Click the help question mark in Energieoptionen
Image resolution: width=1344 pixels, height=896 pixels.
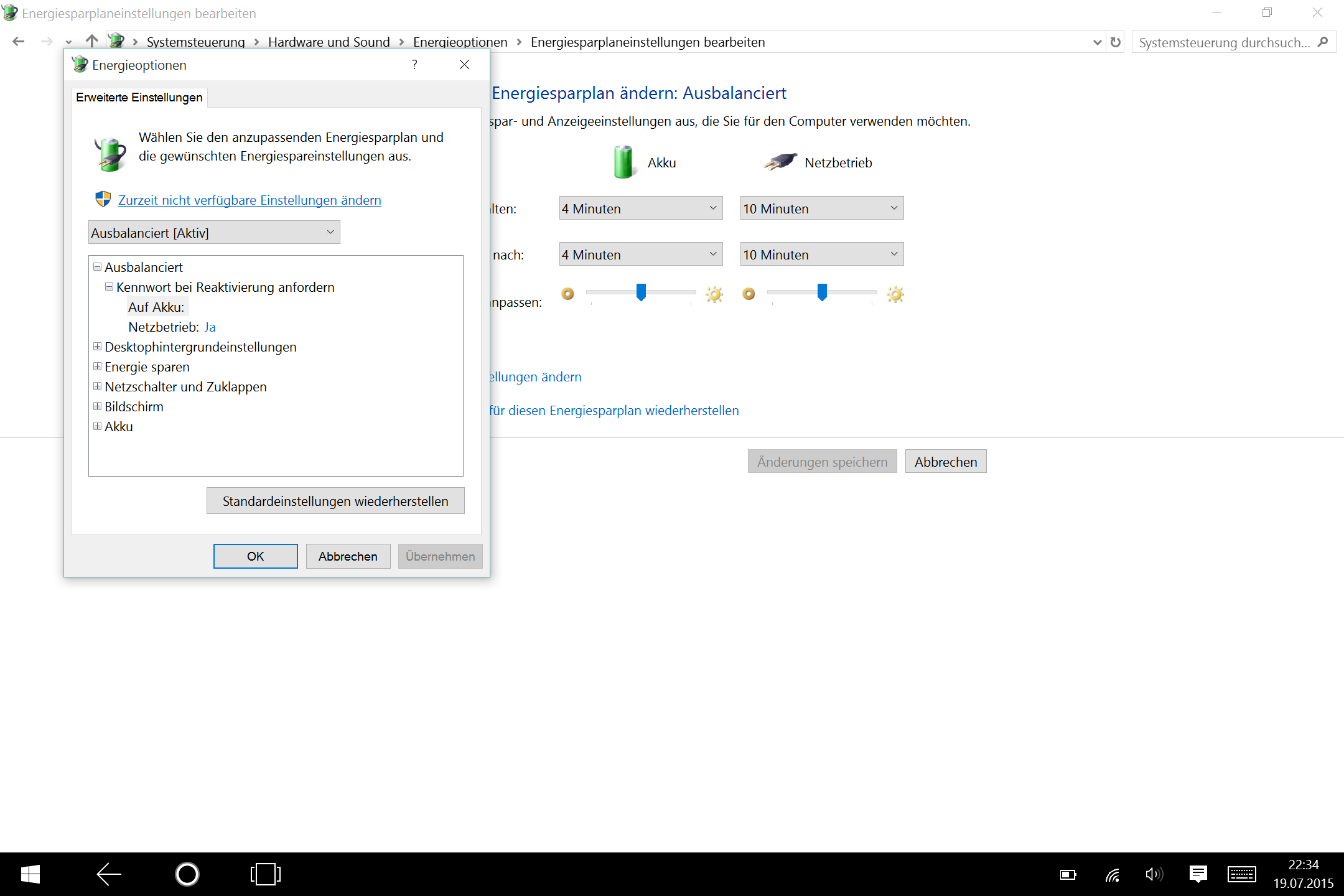point(414,65)
